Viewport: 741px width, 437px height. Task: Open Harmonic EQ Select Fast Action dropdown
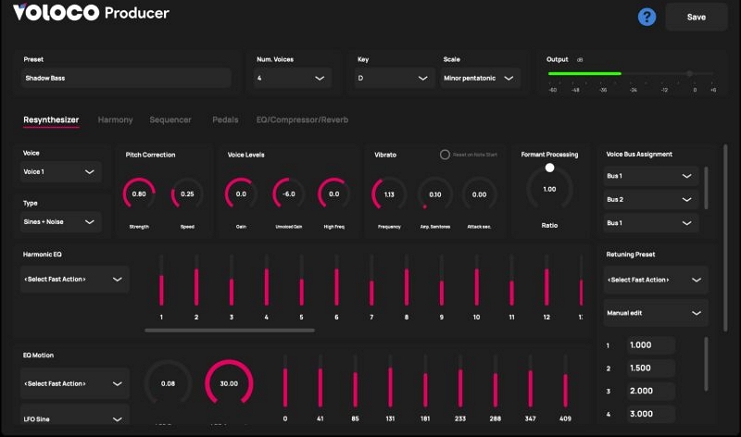click(74, 279)
